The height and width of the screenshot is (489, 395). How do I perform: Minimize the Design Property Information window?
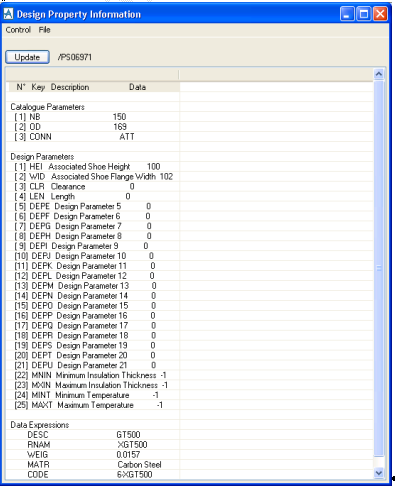(x=347, y=14)
